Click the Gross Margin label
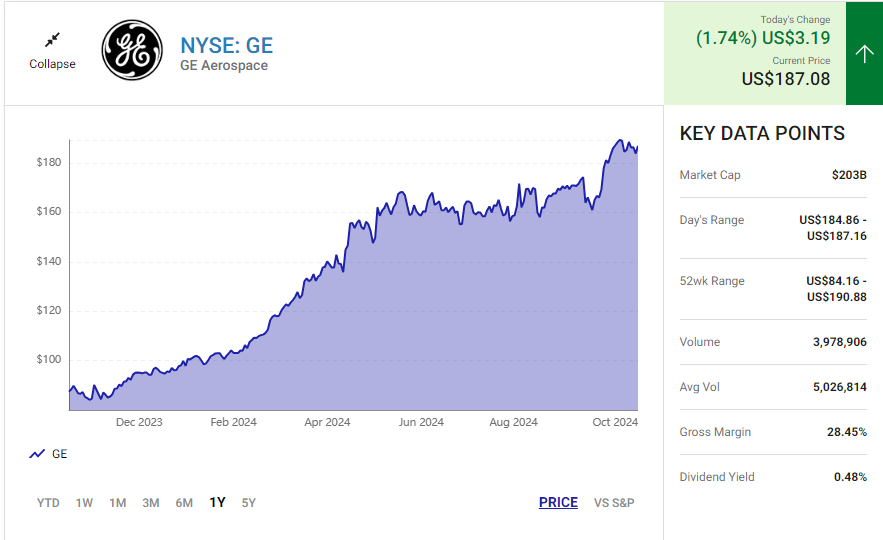Screen dimensions: 883x540 (715, 432)
